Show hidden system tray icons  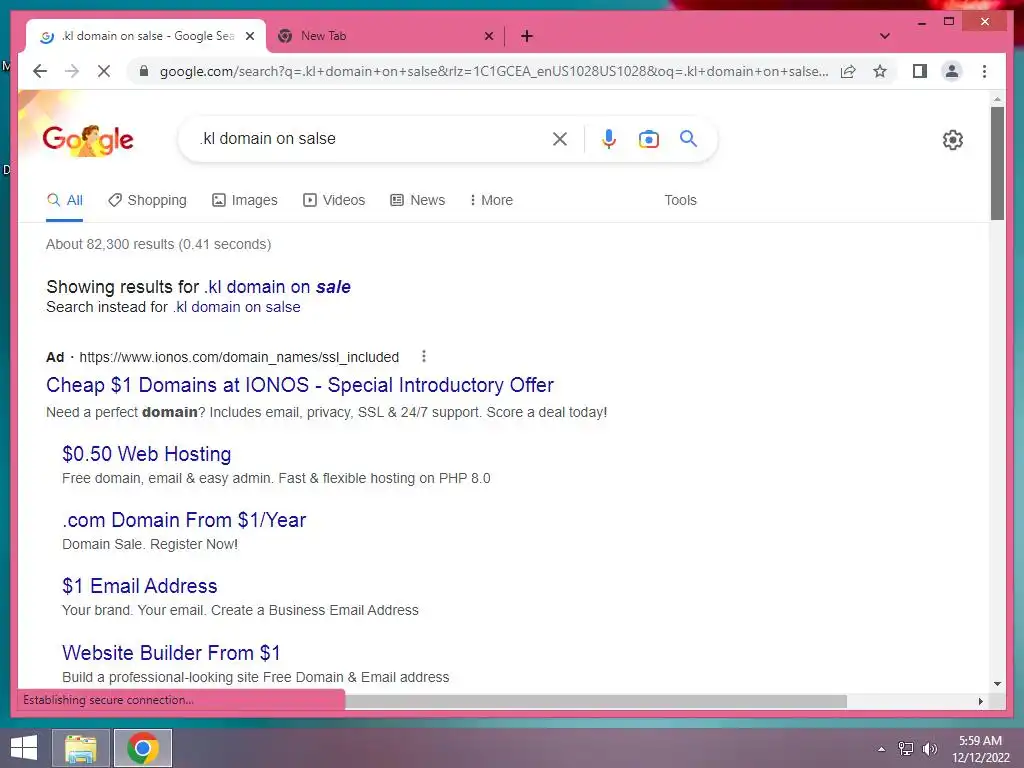pyautogui.click(x=882, y=749)
